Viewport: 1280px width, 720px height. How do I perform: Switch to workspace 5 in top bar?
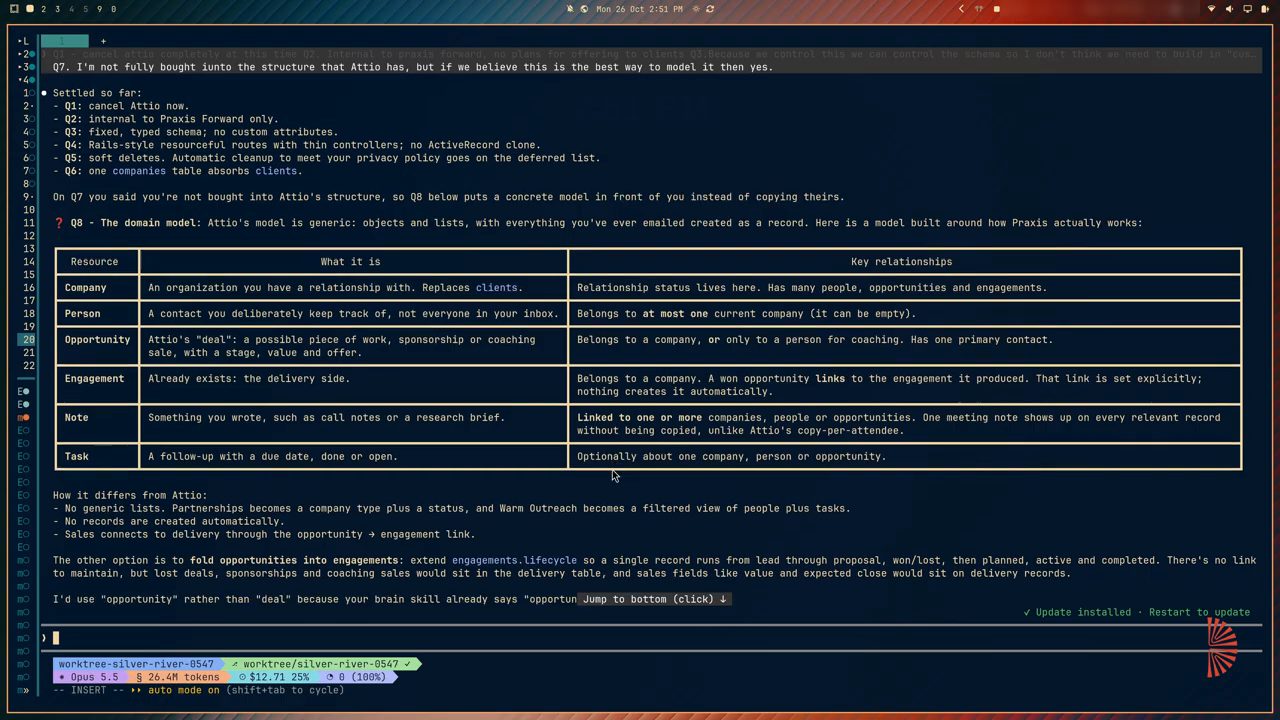click(x=85, y=9)
